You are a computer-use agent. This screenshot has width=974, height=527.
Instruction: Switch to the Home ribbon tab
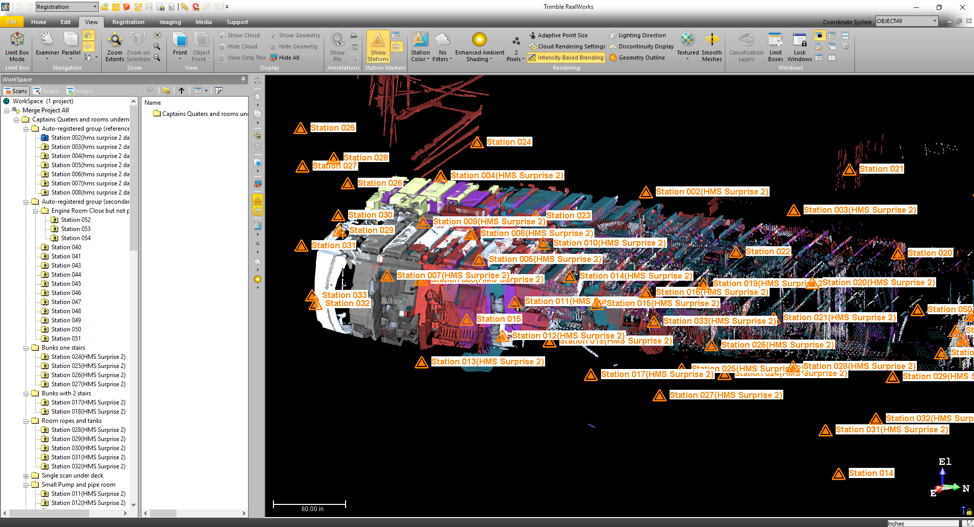pyautogui.click(x=39, y=22)
